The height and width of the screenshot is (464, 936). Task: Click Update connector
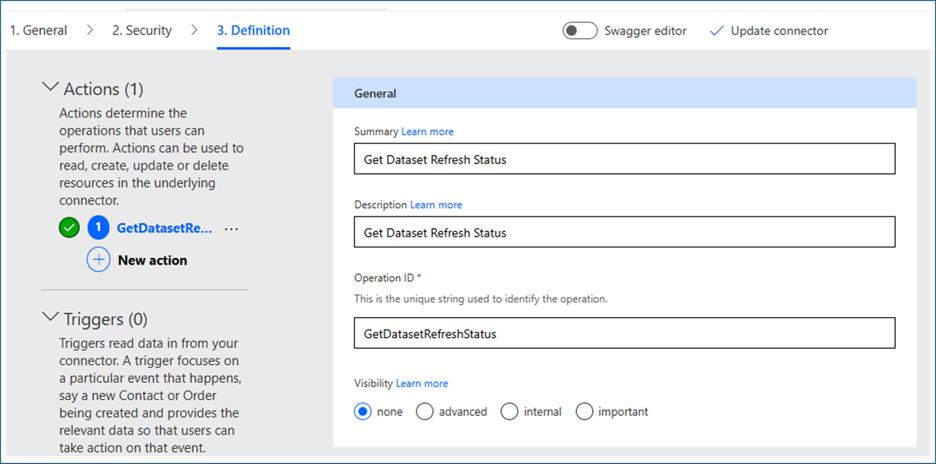779,31
